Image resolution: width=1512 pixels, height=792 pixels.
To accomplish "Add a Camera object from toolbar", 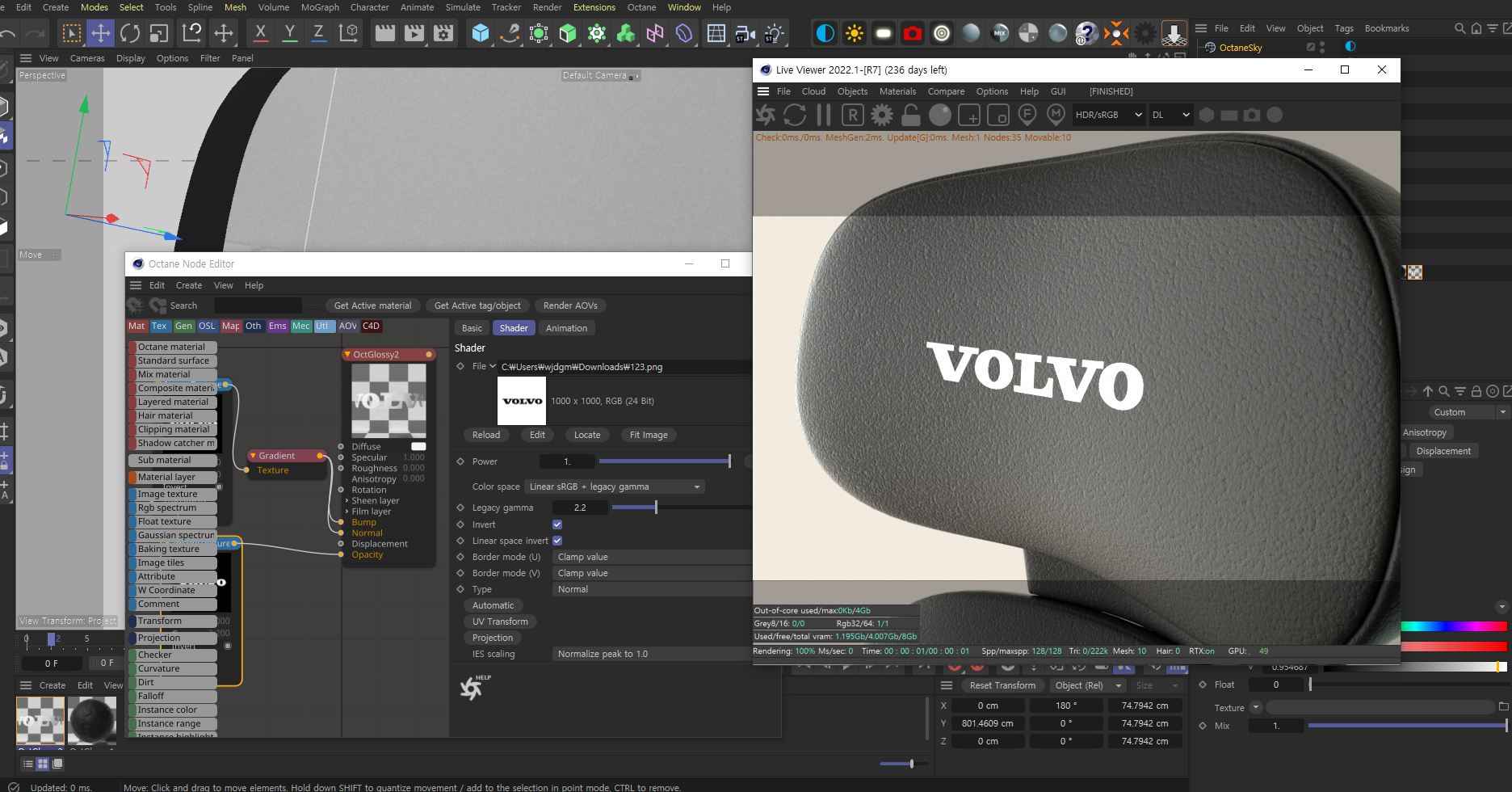I will coord(745,33).
